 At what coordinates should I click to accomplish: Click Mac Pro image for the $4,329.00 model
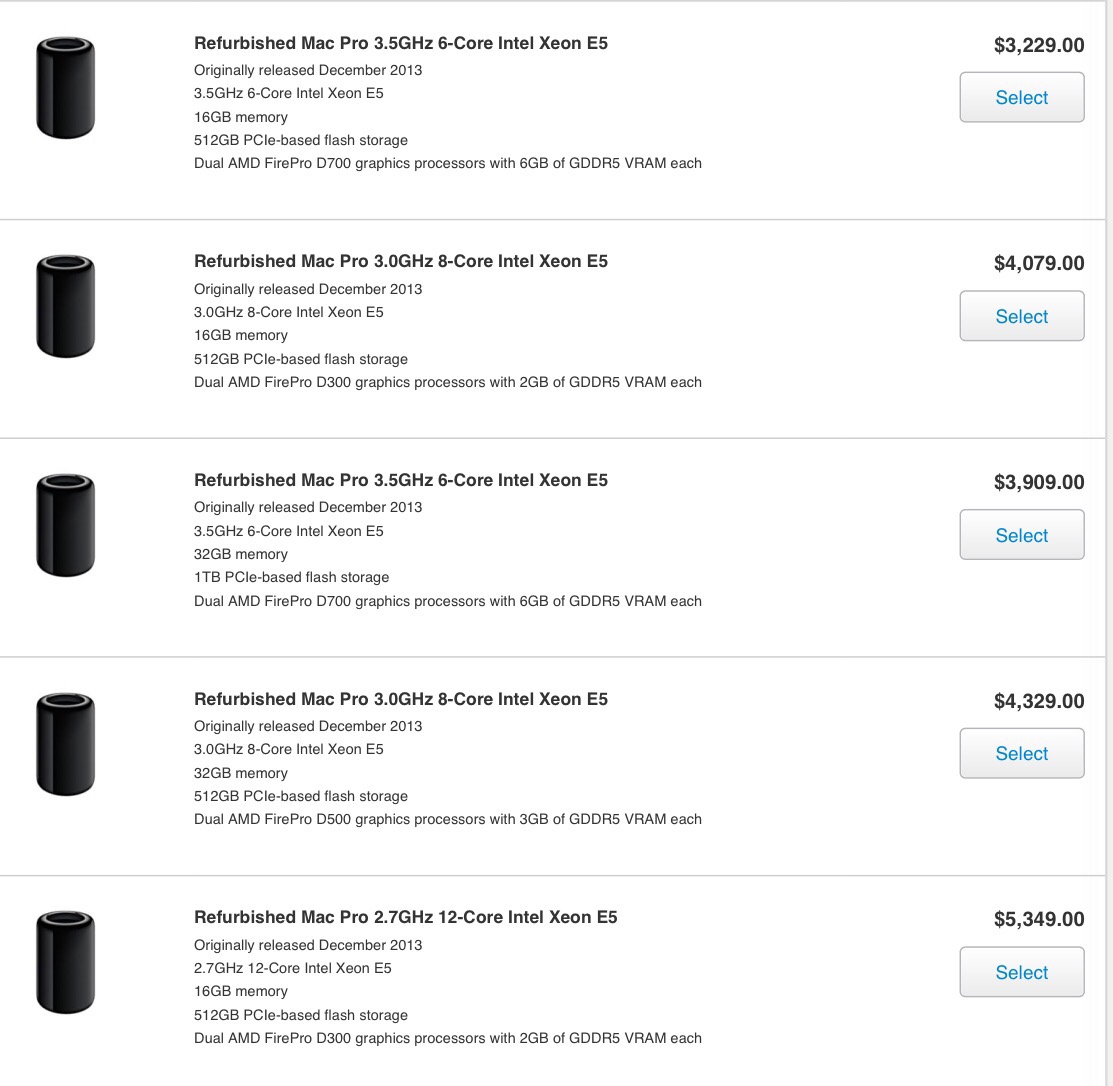point(65,744)
